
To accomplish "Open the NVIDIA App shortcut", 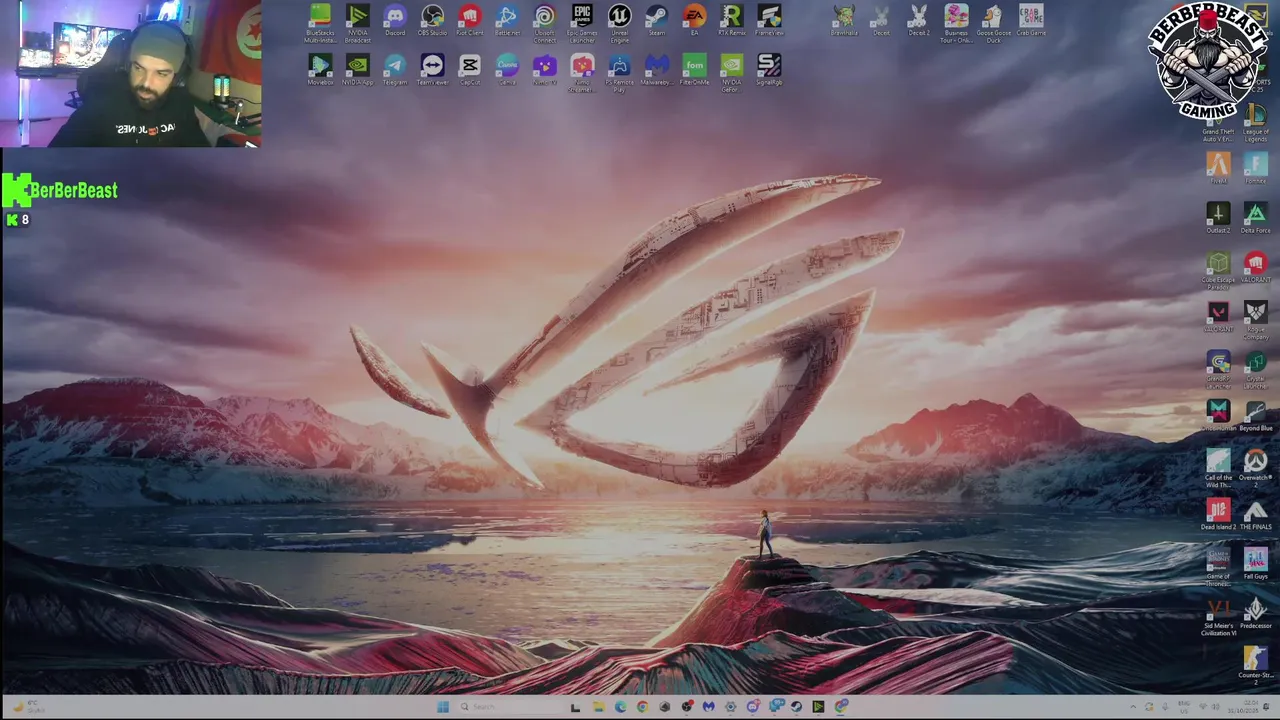I will (358, 70).
